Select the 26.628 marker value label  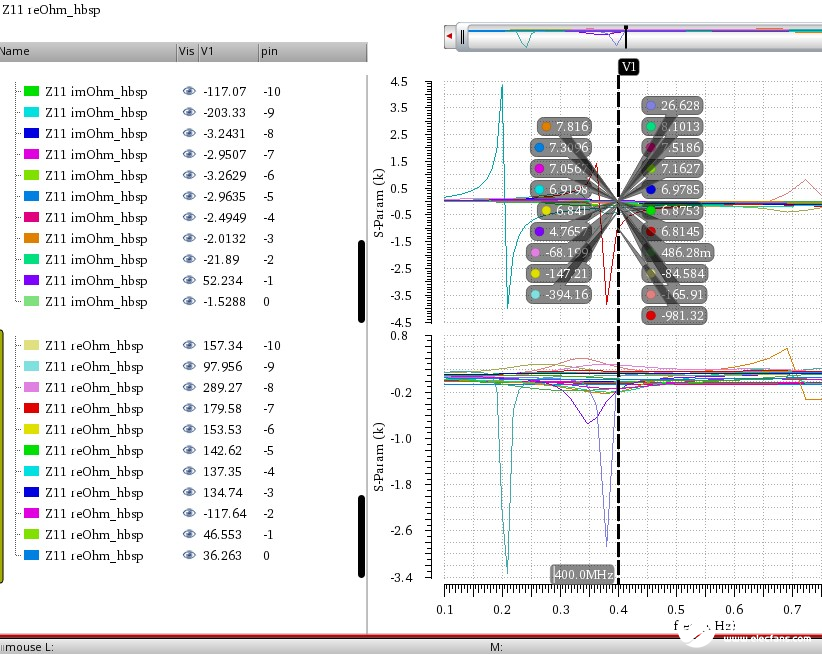(673, 105)
